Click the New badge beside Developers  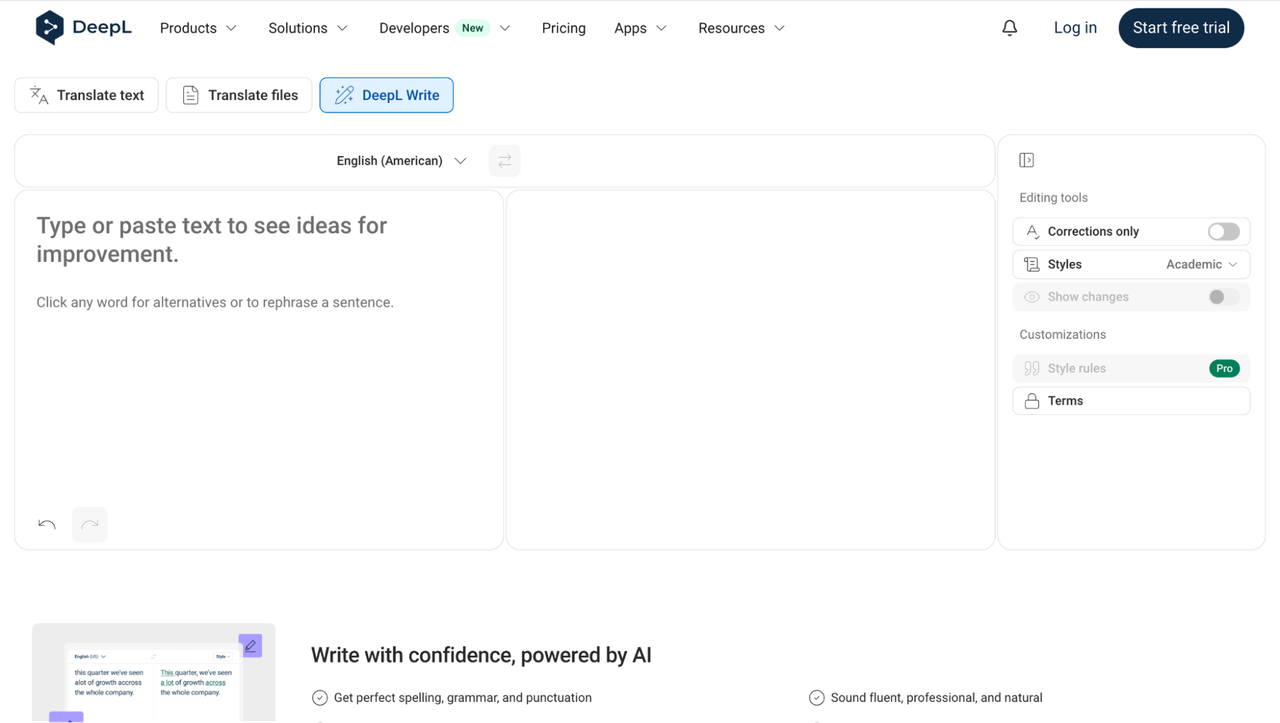(473, 28)
